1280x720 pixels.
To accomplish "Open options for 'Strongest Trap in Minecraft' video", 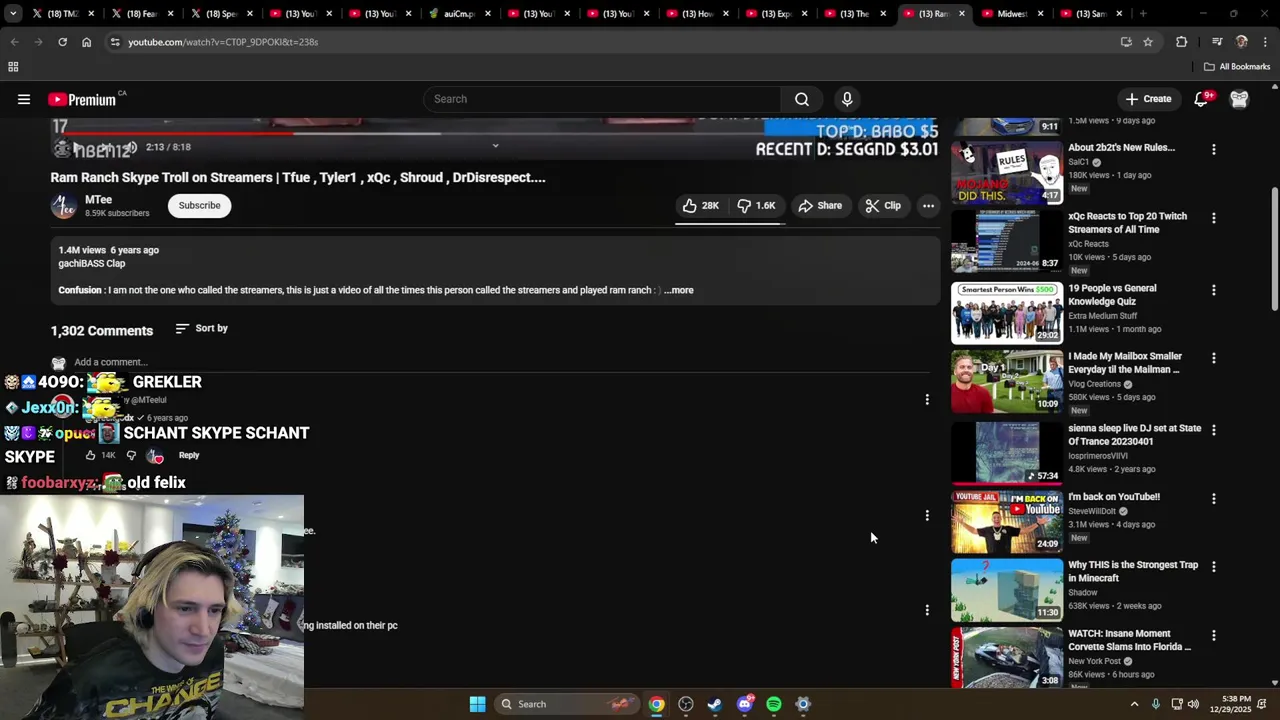I will click(1214, 566).
